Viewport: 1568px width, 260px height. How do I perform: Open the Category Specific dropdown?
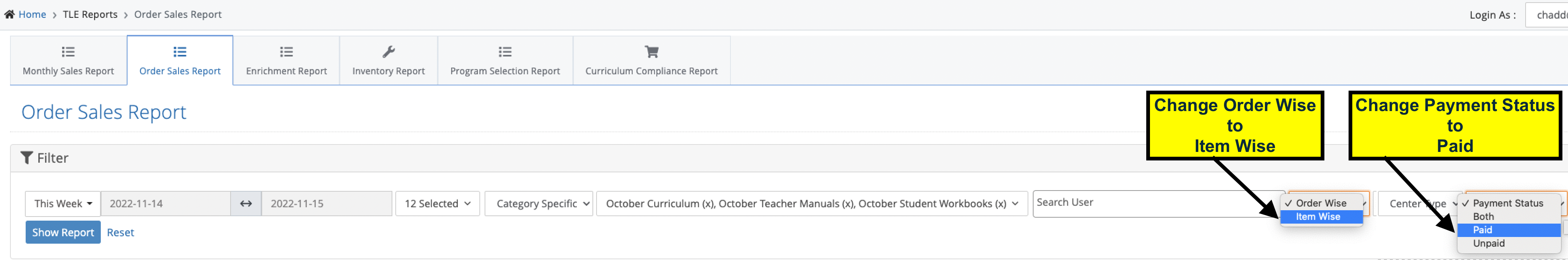[539, 204]
